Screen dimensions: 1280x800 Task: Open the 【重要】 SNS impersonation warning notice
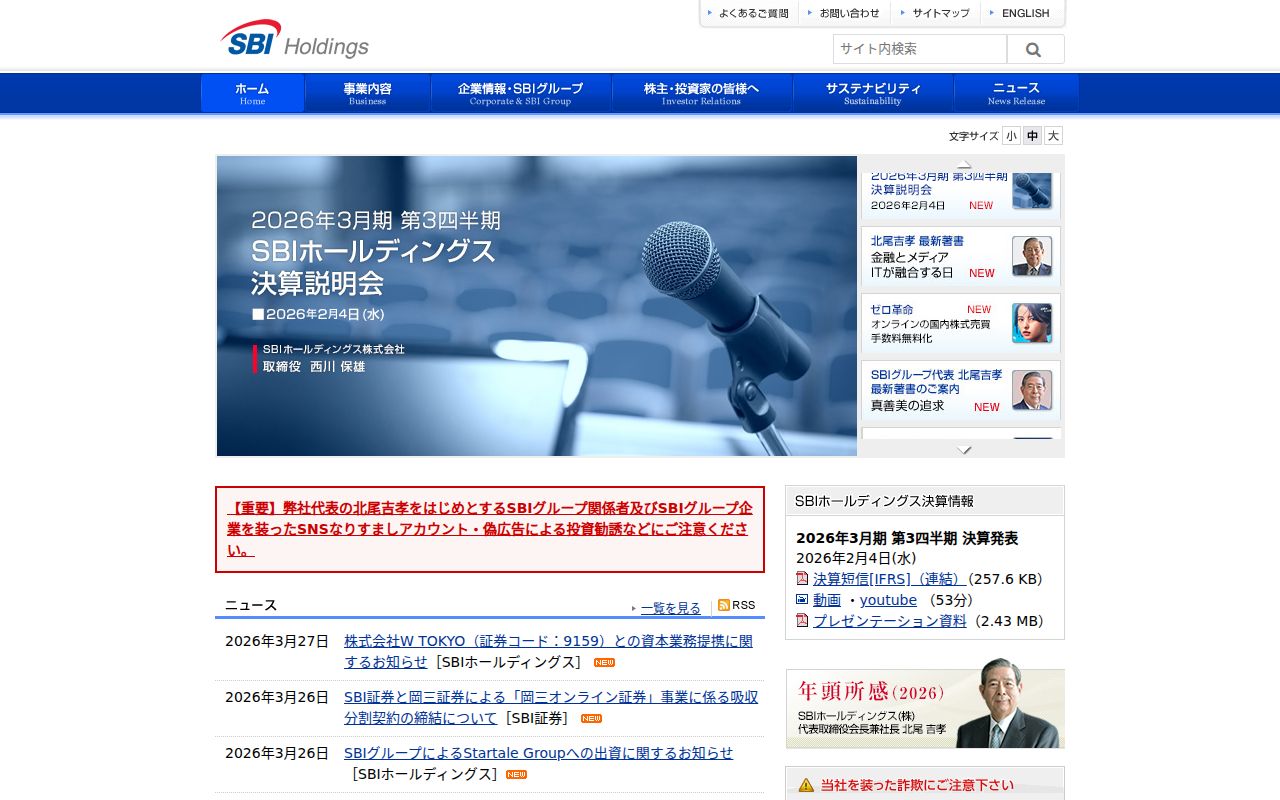(x=490, y=529)
